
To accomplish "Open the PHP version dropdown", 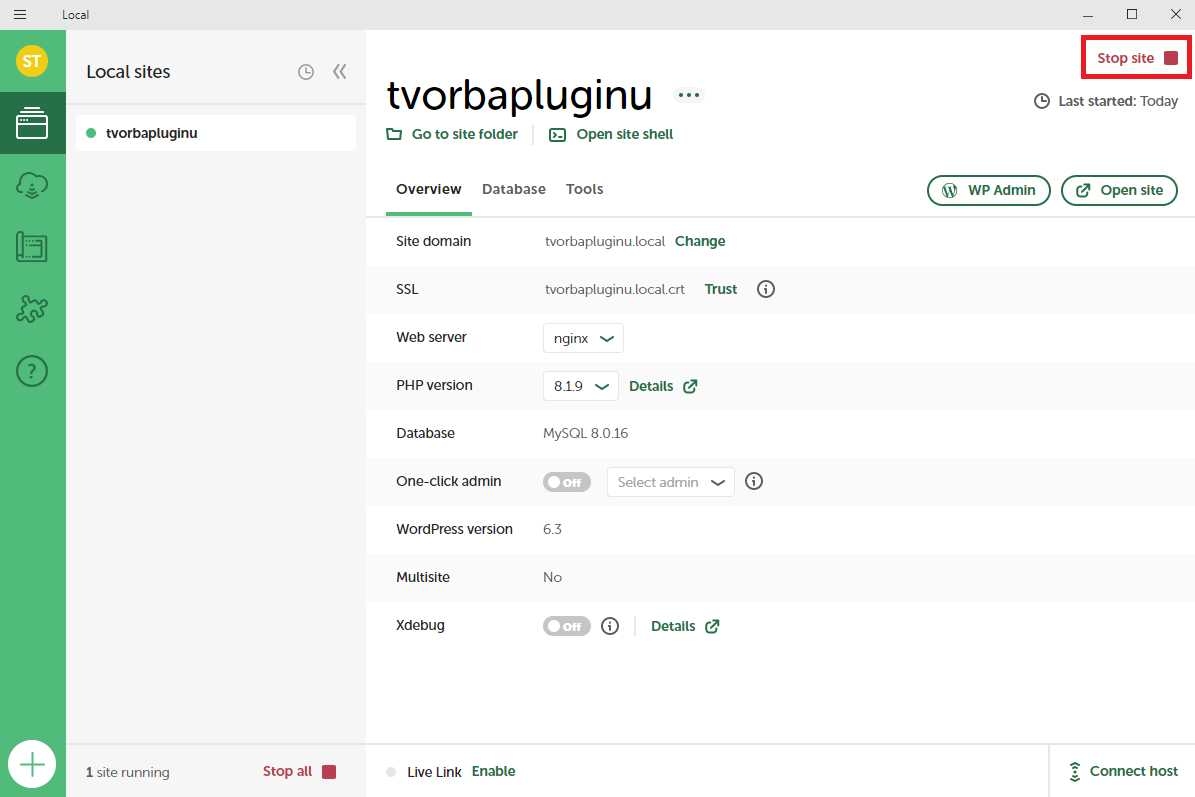I will (580, 385).
